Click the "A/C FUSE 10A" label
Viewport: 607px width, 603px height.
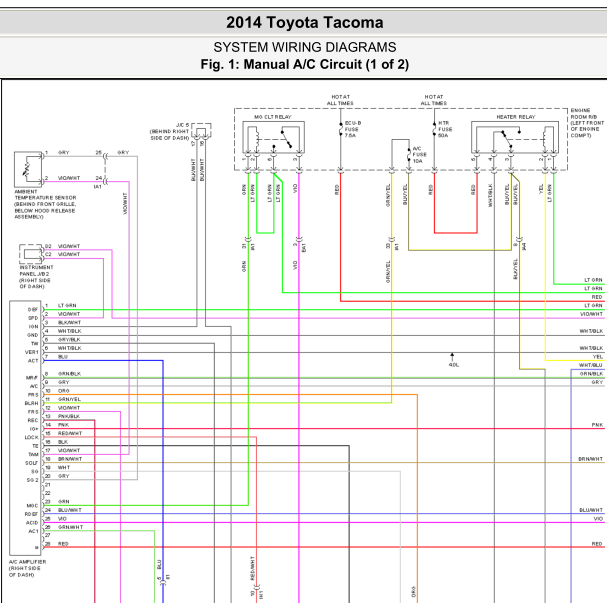[x=419, y=155]
